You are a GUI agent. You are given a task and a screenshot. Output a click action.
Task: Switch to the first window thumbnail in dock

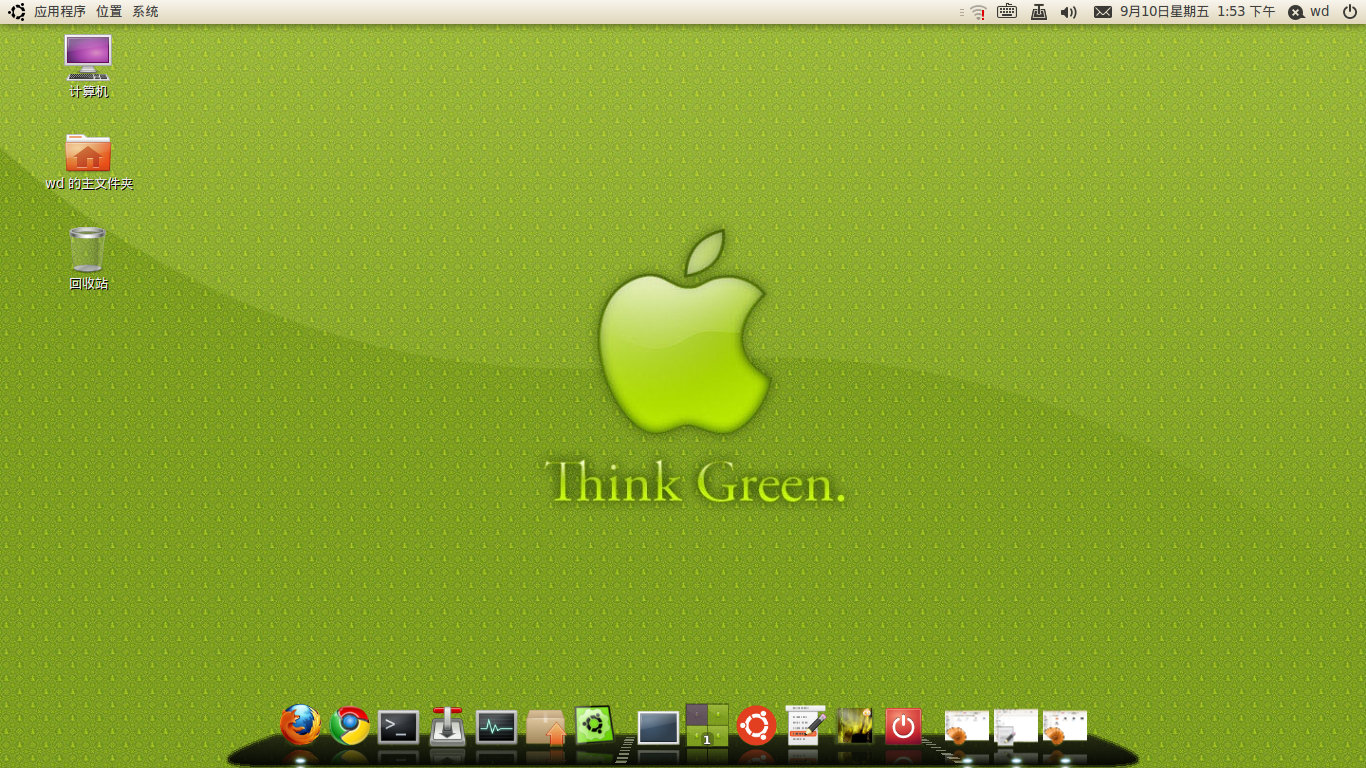(967, 727)
